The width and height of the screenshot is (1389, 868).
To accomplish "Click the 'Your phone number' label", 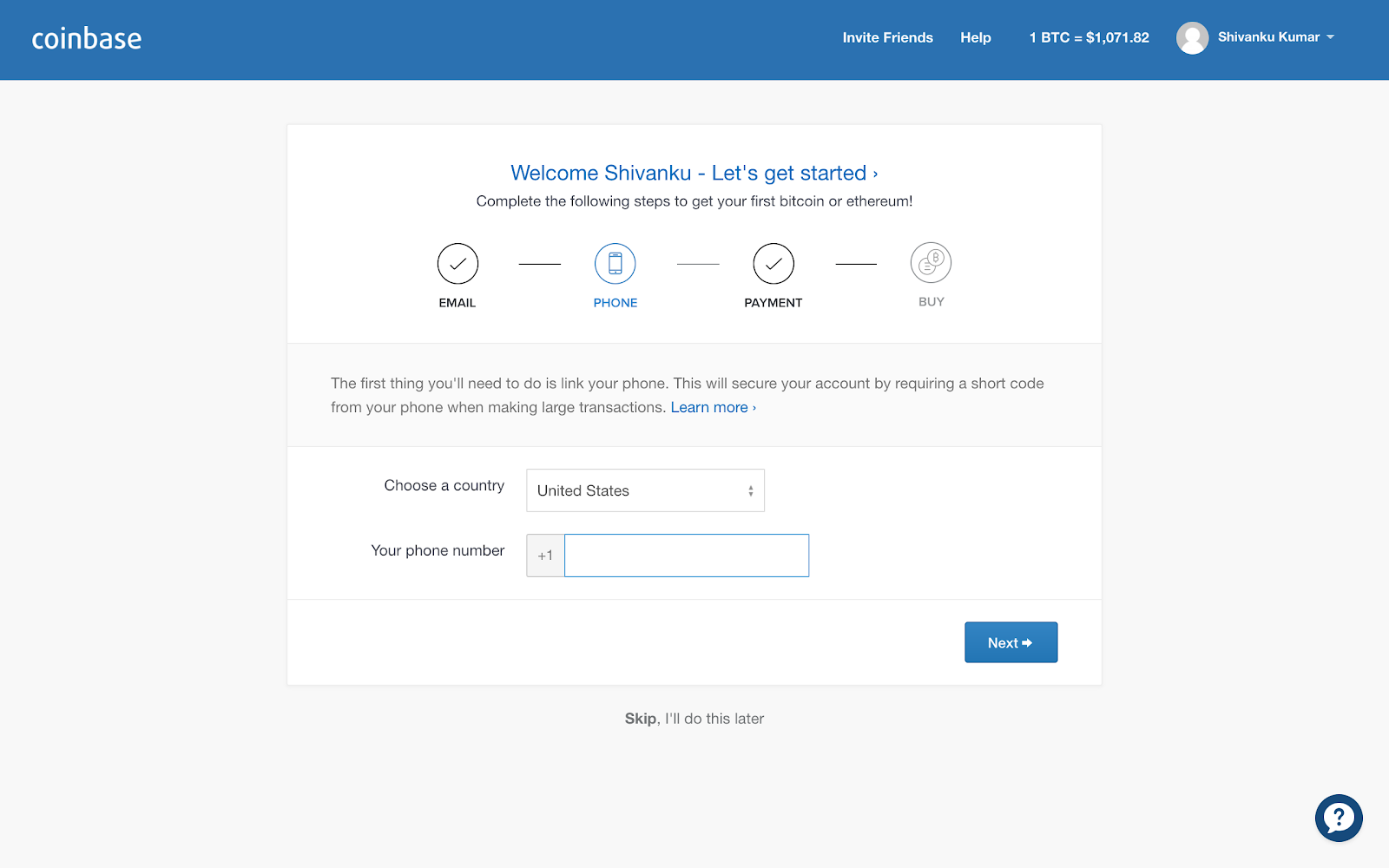I will point(438,550).
